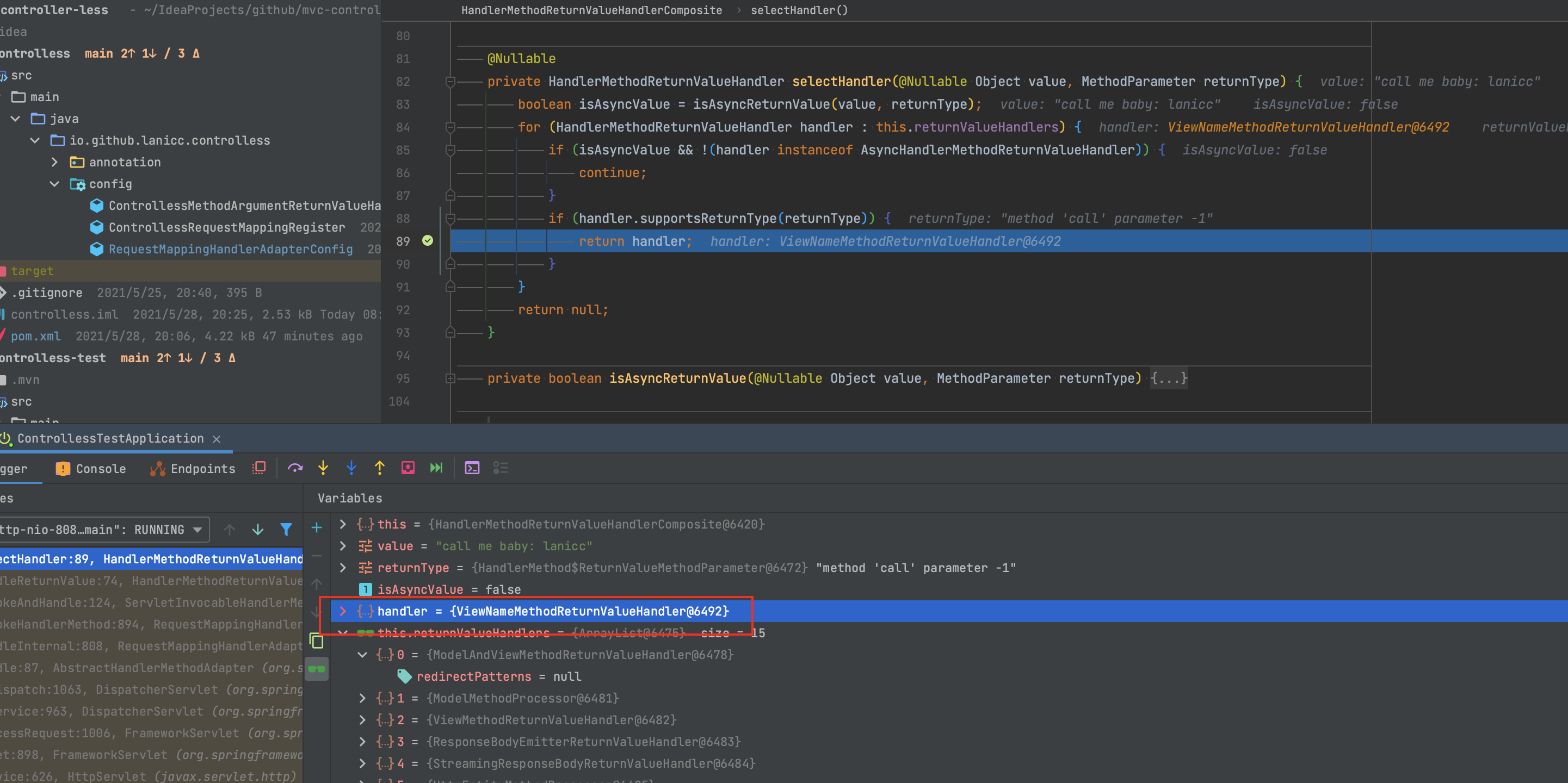Open RequestMappingHandlerAdapterConfig file in tree
Viewport: 1568px width, 783px height.
pos(230,250)
